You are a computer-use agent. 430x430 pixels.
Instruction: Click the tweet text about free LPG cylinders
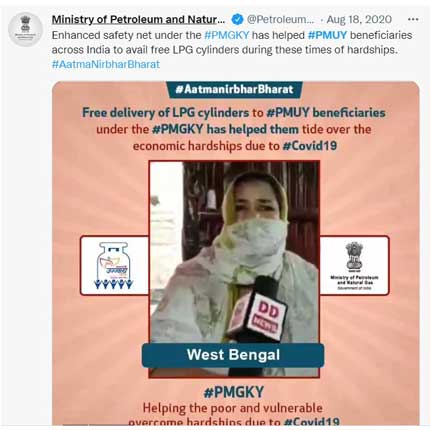pos(232,42)
